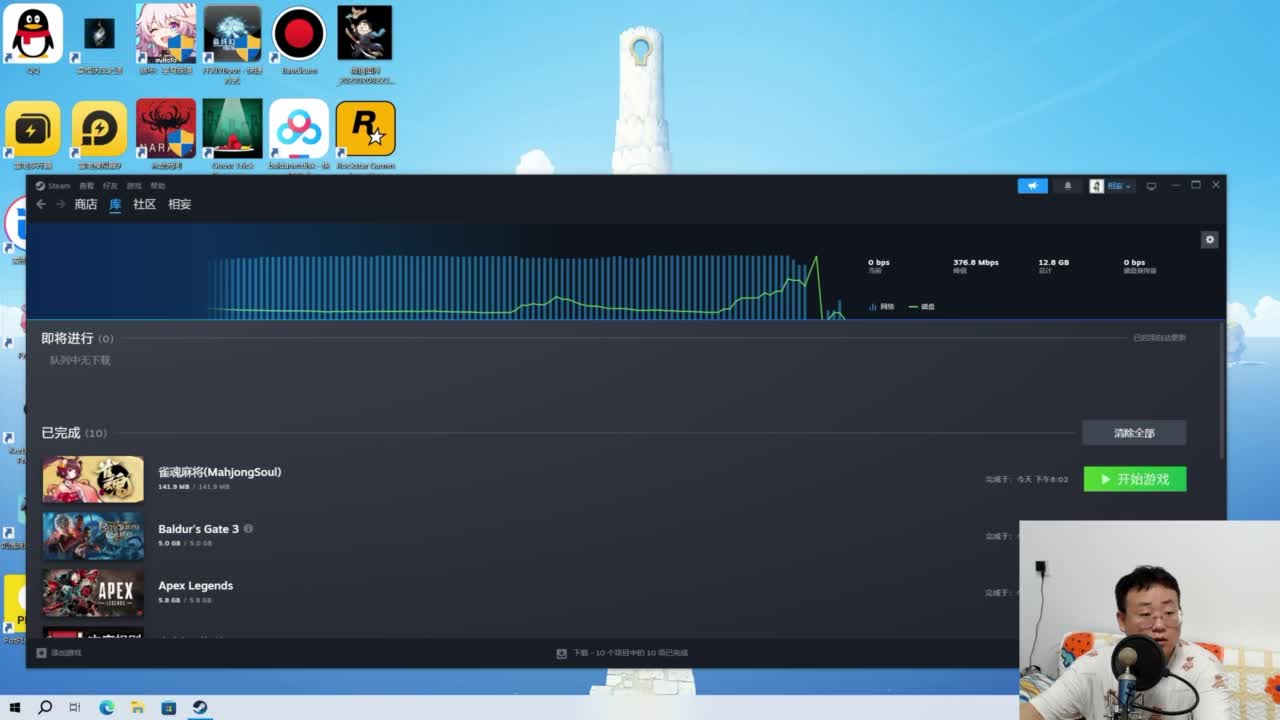Click 清除全部 clear all button
1280x720 pixels.
pyautogui.click(x=1134, y=433)
